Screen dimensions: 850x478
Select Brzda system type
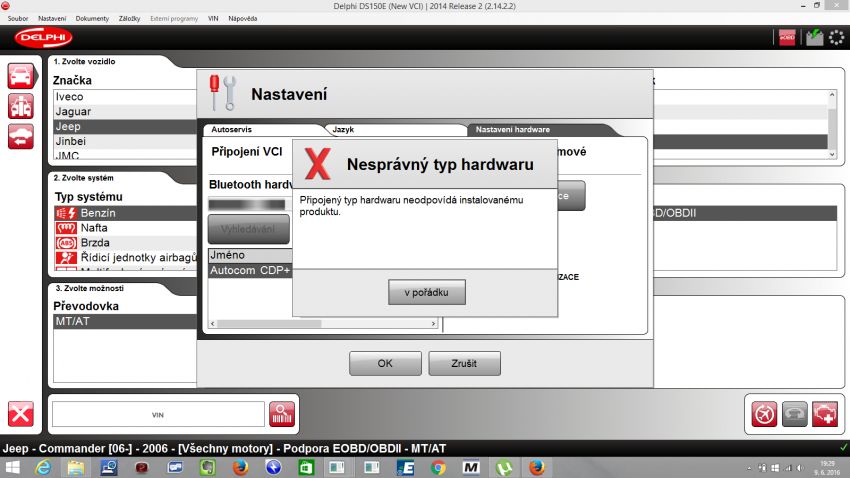point(125,243)
